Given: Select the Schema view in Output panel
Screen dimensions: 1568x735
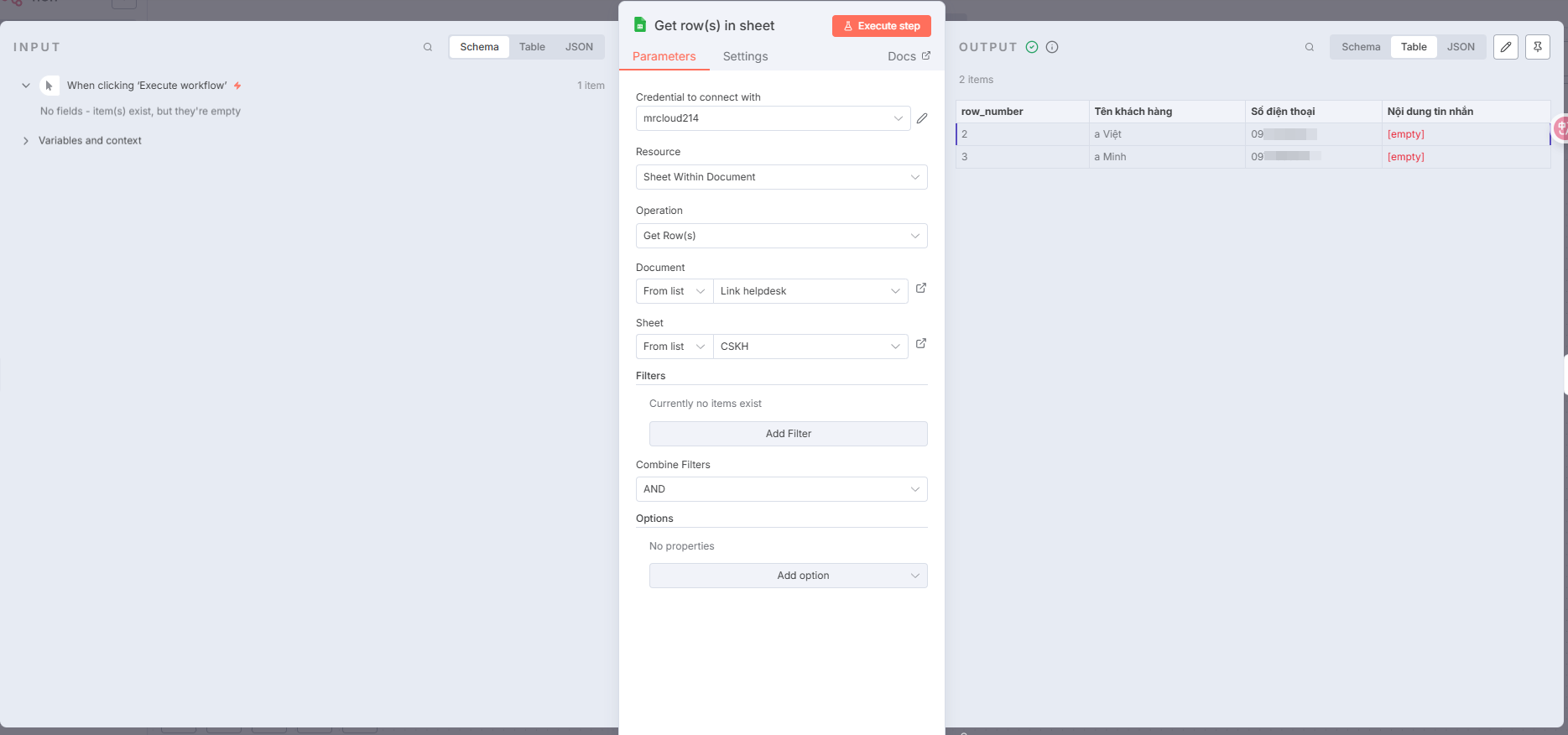Looking at the screenshot, I should tap(1361, 47).
